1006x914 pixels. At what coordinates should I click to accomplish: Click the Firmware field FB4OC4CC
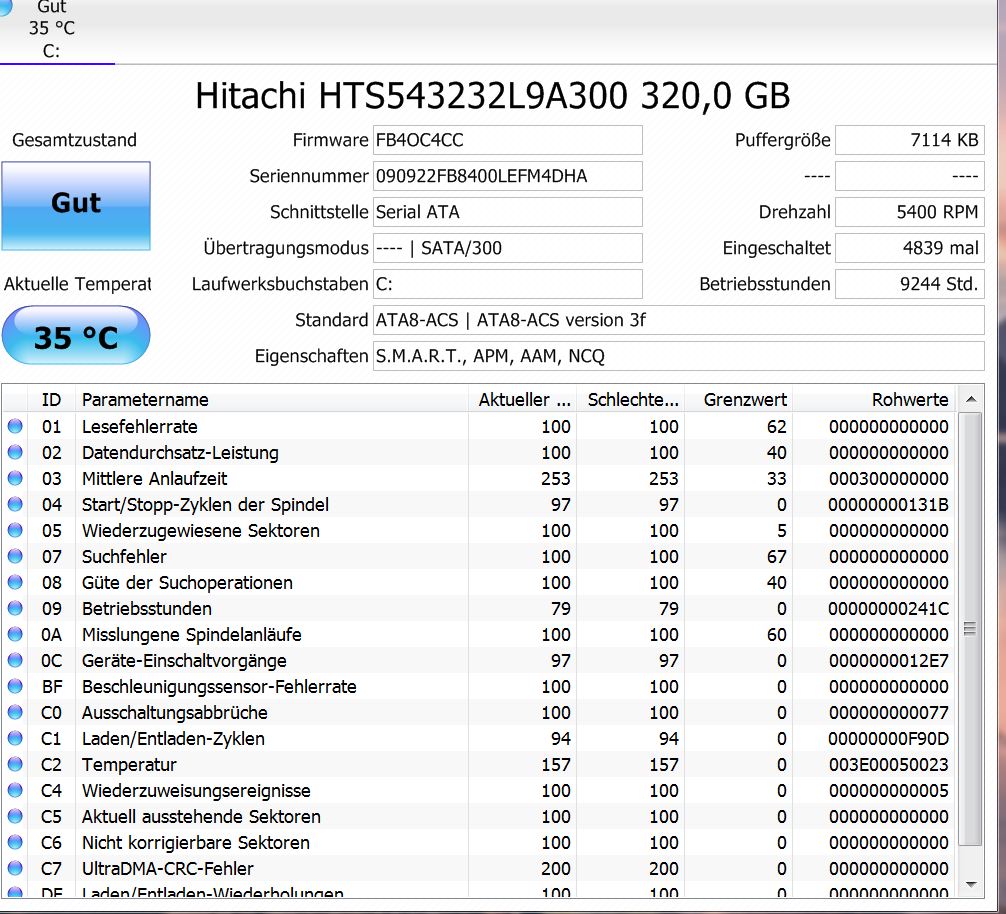[x=507, y=140]
